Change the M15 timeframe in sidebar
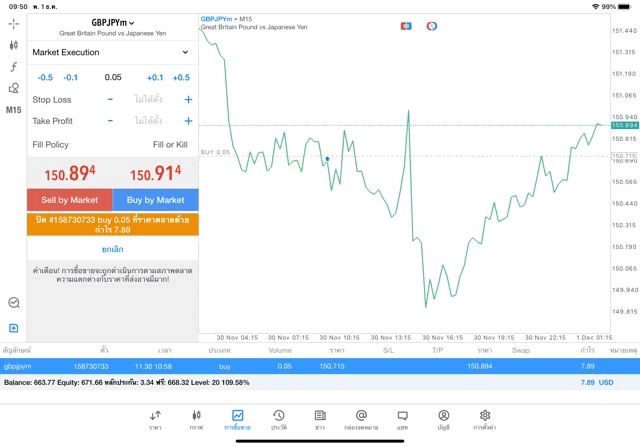 13,110
